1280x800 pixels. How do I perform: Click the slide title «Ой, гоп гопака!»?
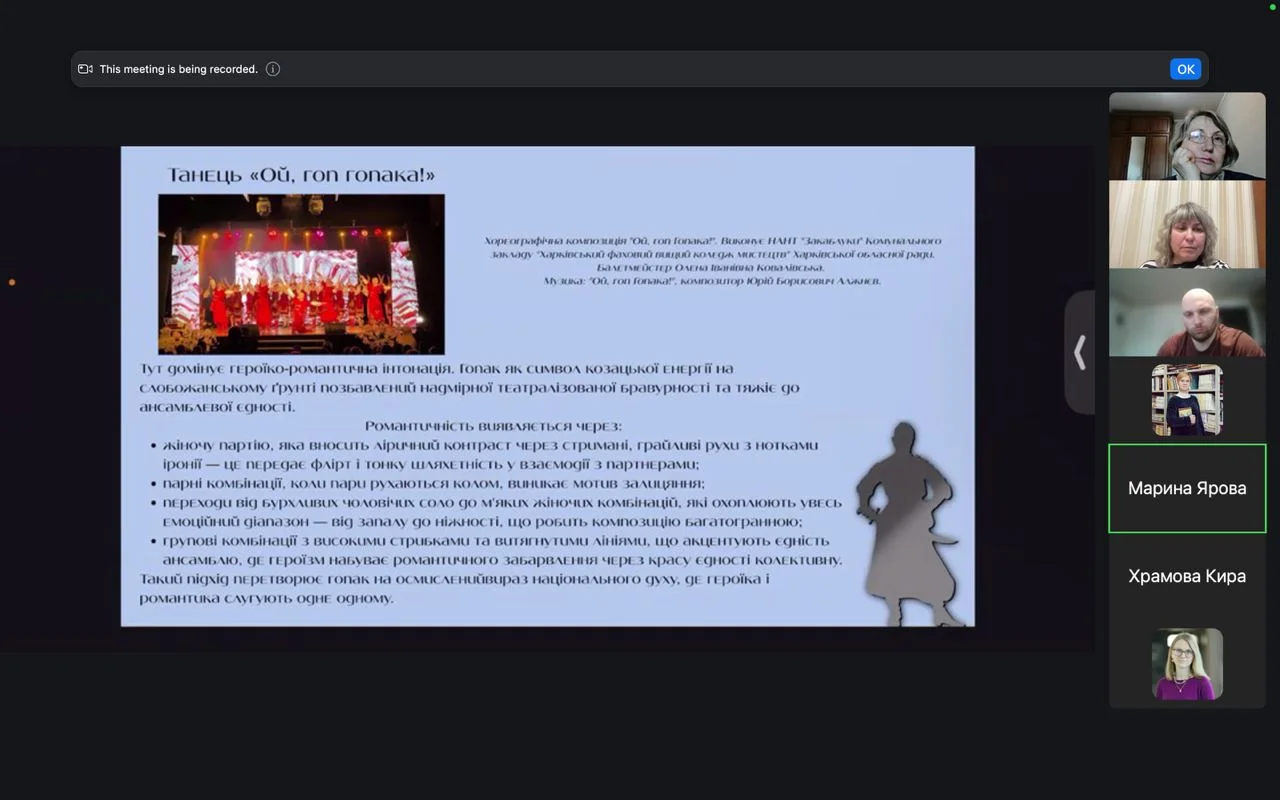pyautogui.click(x=301, y=176)
